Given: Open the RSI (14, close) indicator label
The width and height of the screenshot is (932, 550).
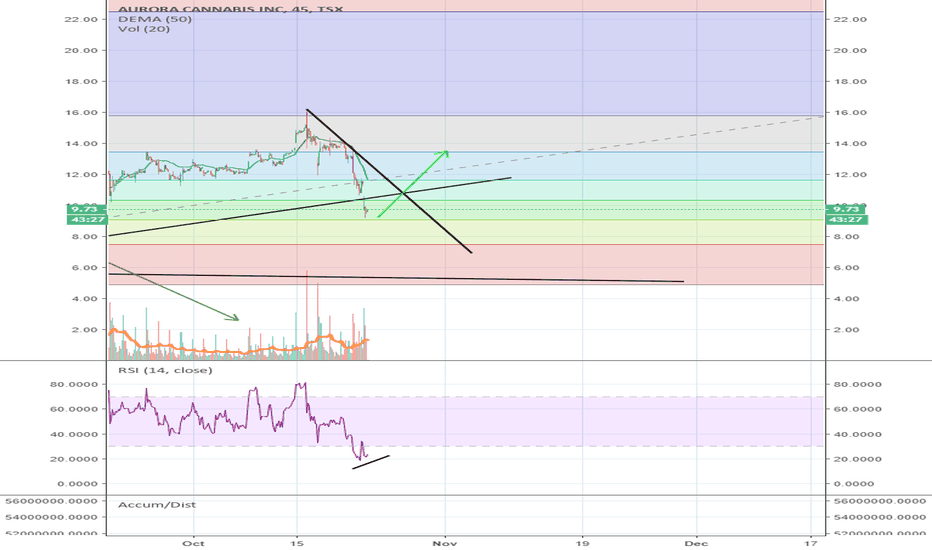Looking at the screenshot, I should click(x=165, y=370).
